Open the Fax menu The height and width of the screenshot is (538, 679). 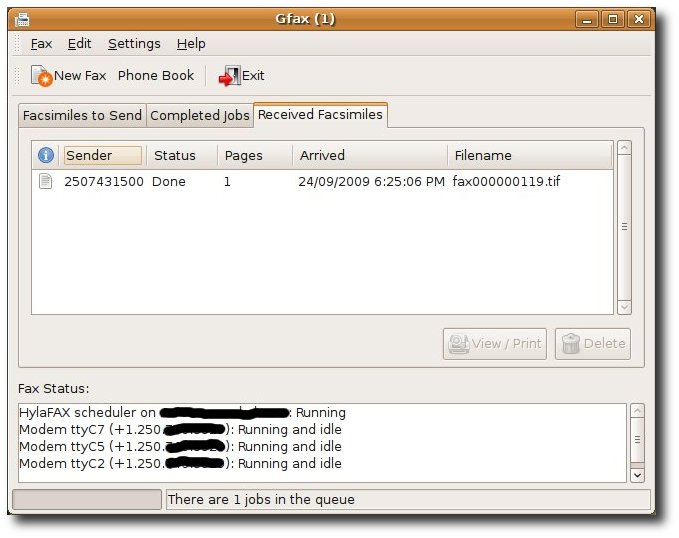[41, 44]
